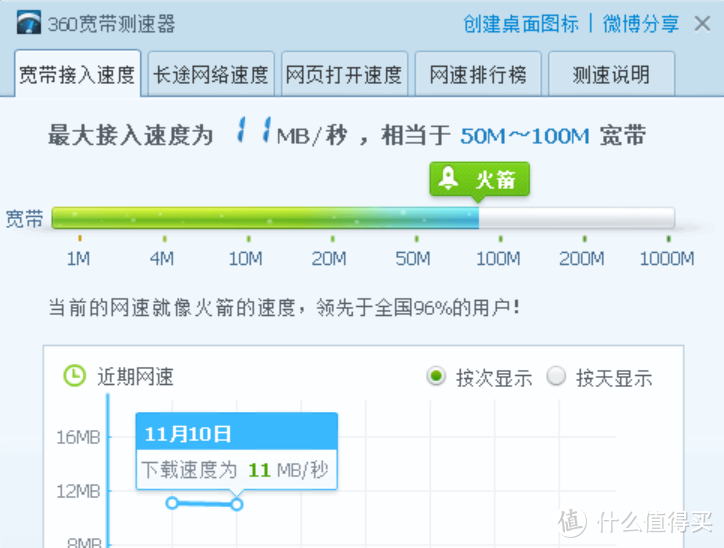Click the green bandwidth progress bar
The width and height of the screenshot is (724, 548).
(265, 218)
